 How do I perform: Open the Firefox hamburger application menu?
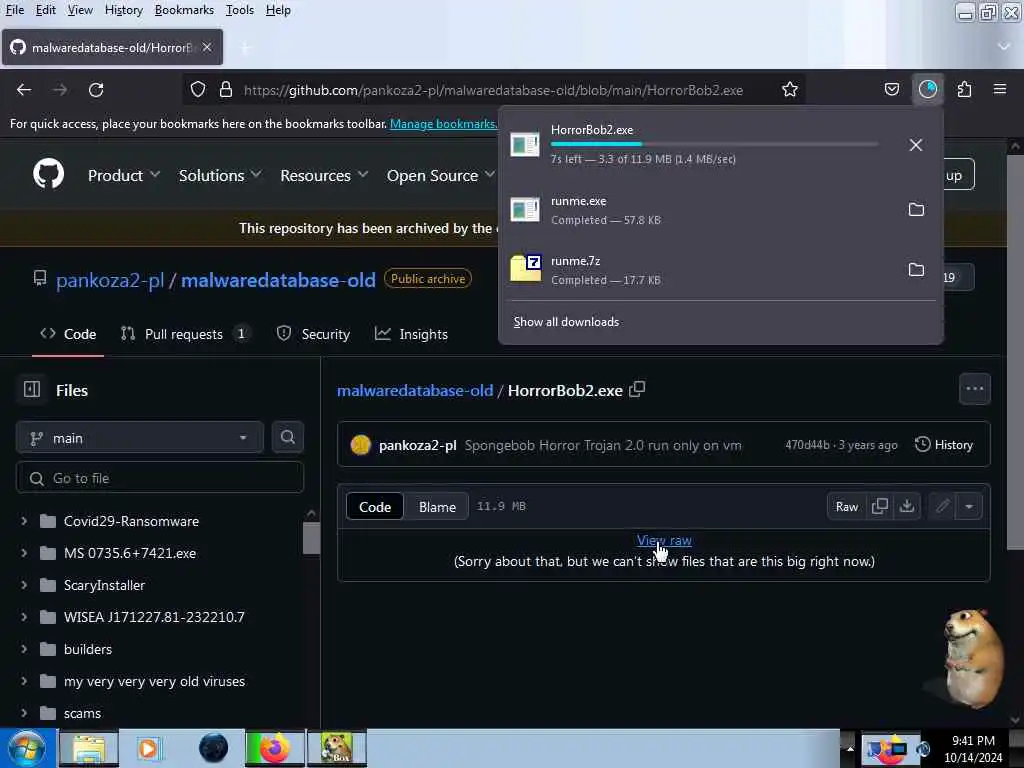tap(1000, 89)
